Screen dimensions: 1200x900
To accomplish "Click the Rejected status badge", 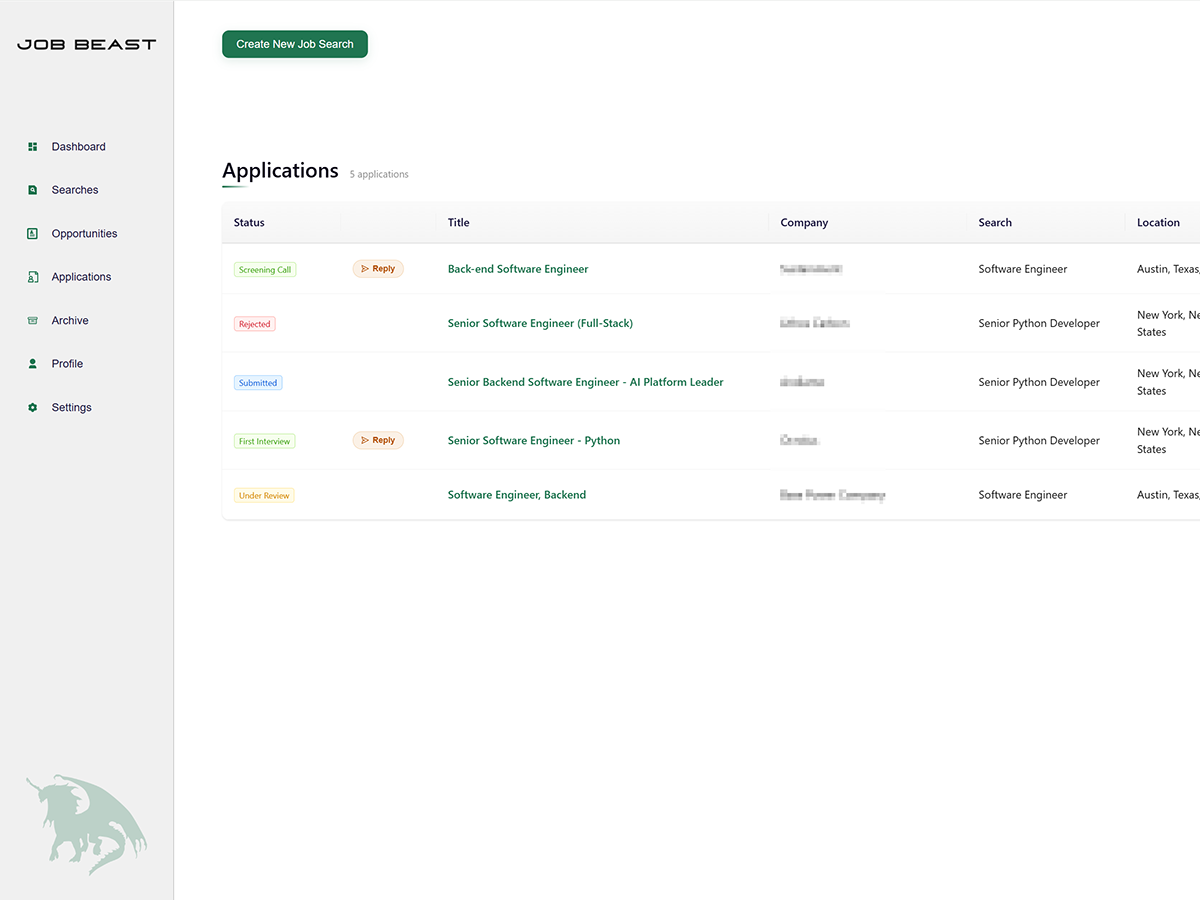I will 254,323.
